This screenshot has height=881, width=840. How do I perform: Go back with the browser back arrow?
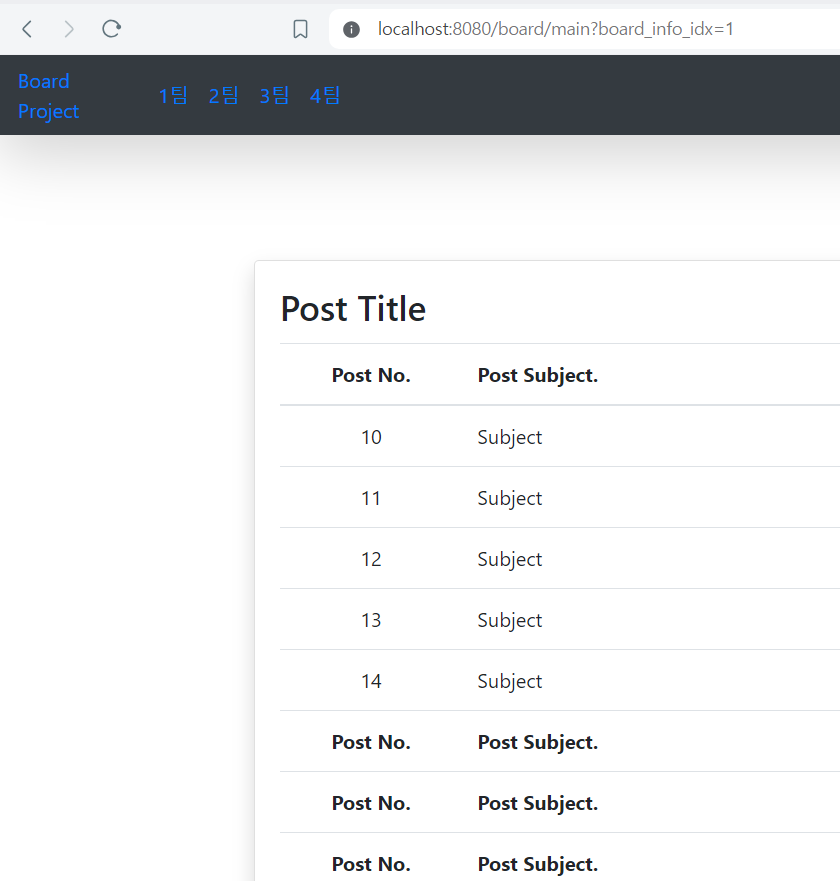pos(27,29)
